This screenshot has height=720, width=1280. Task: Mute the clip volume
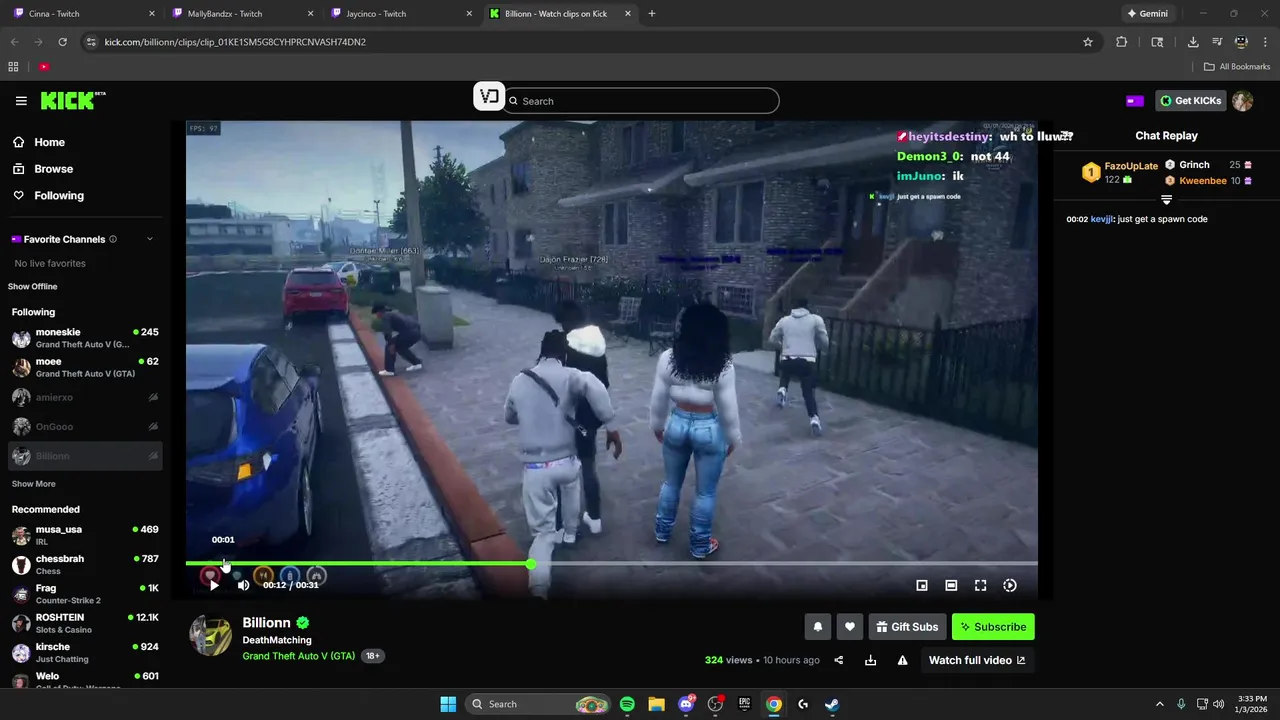243,585
